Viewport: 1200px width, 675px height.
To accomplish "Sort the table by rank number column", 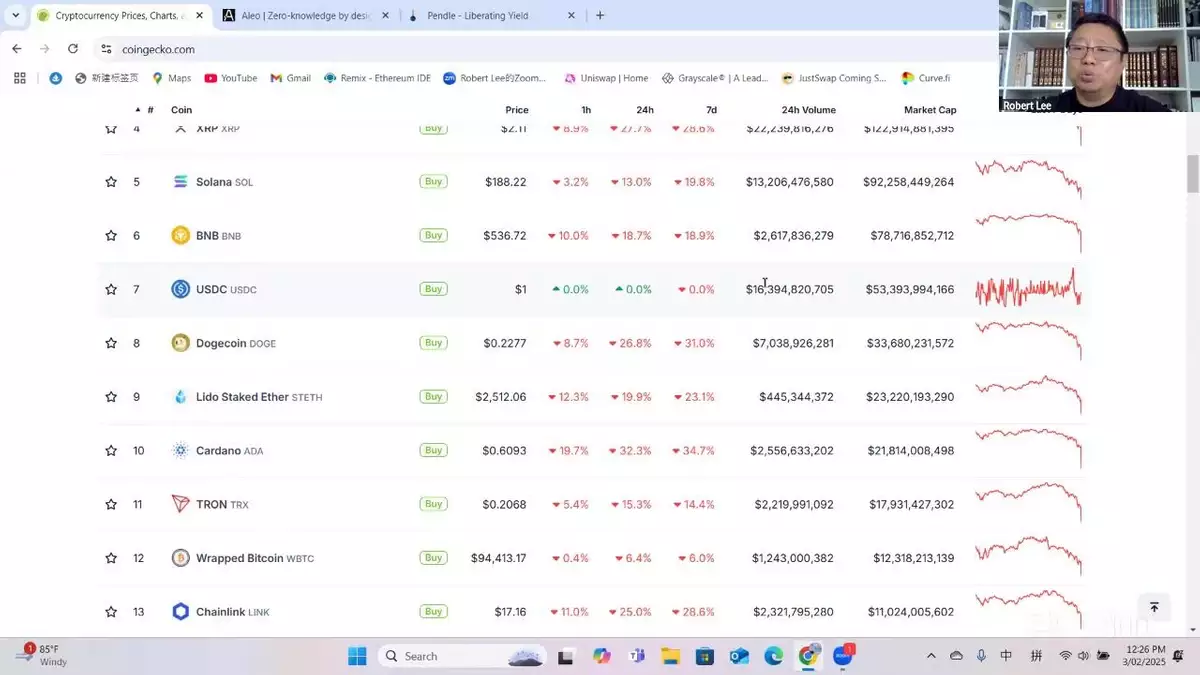I will pyautogui.click(x=146, y=110).
